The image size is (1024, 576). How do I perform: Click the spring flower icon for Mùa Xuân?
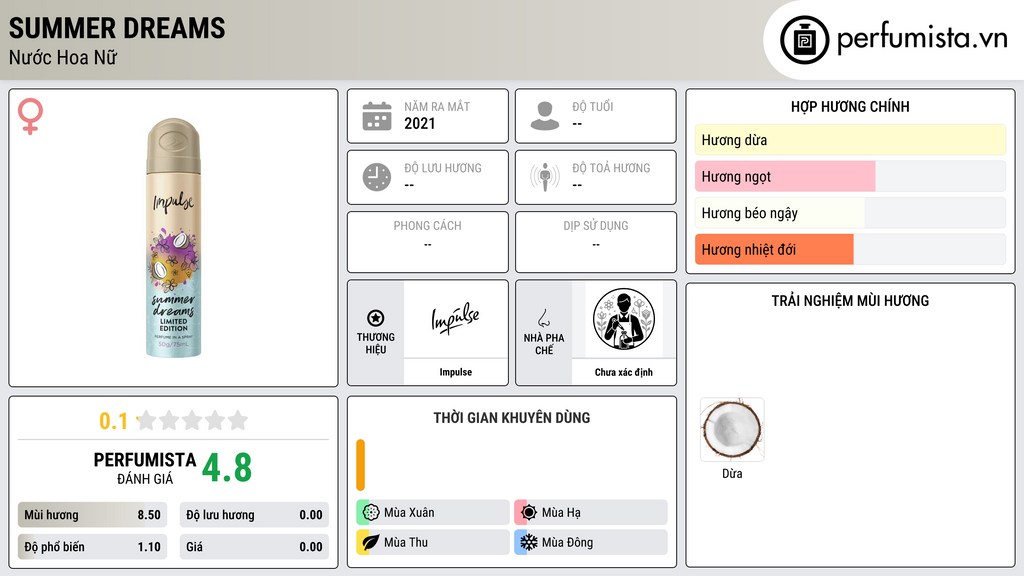coord(370,512)
